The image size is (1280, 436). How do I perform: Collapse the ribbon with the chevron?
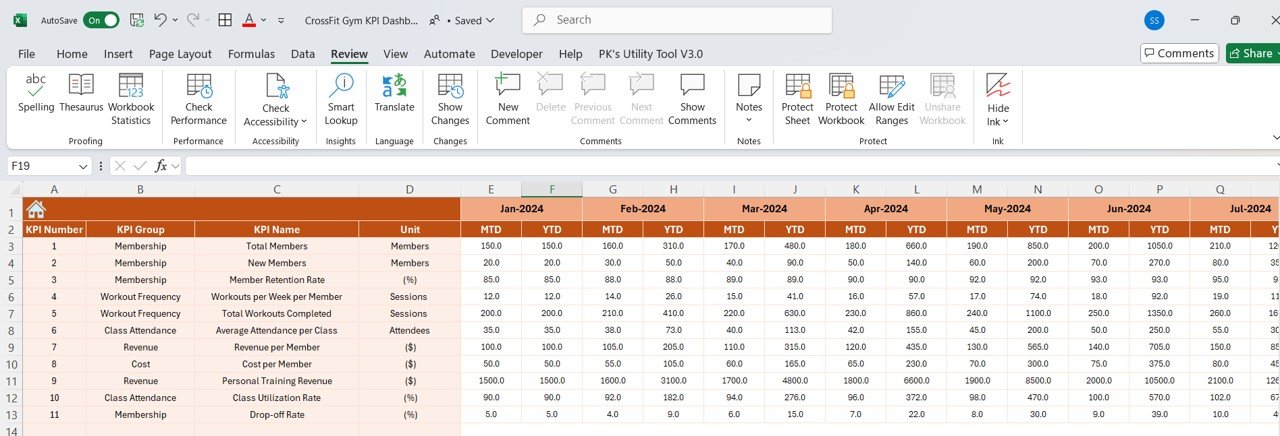coord(1275,137)
